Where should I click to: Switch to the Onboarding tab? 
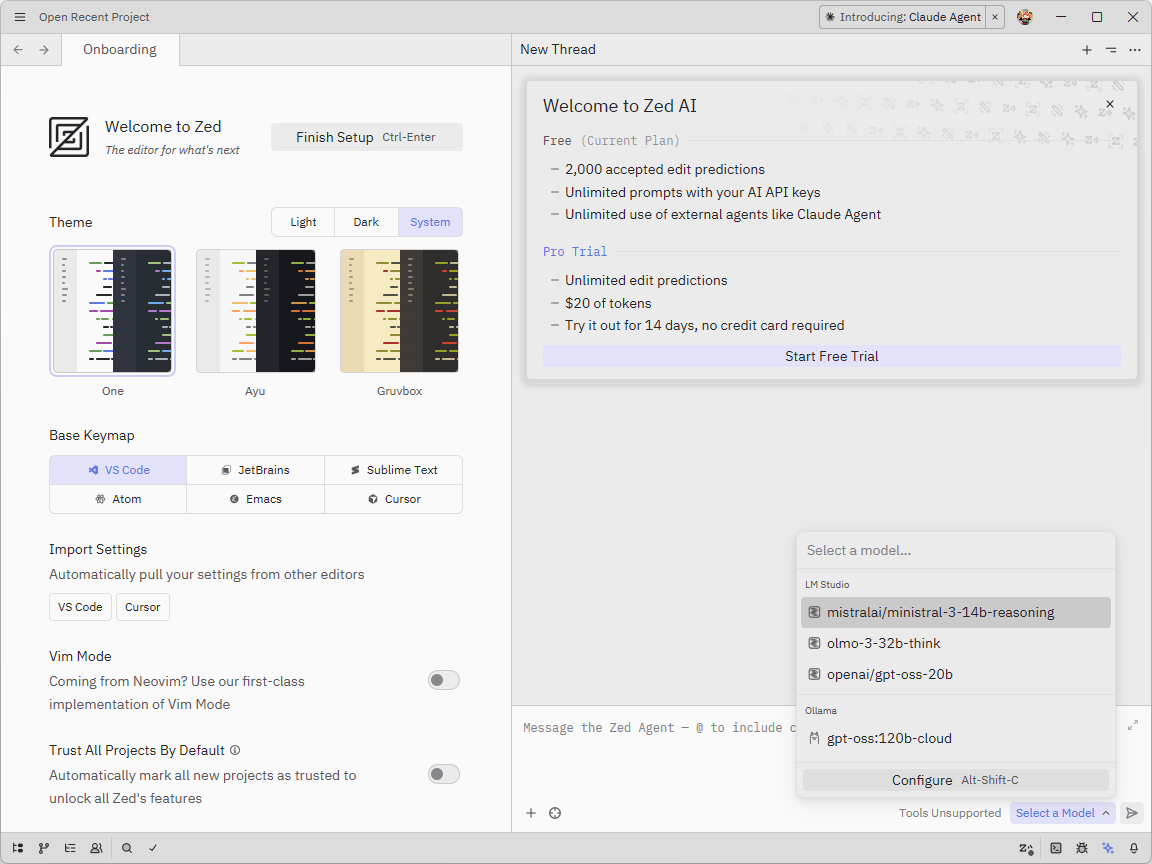tap(120, 49)
